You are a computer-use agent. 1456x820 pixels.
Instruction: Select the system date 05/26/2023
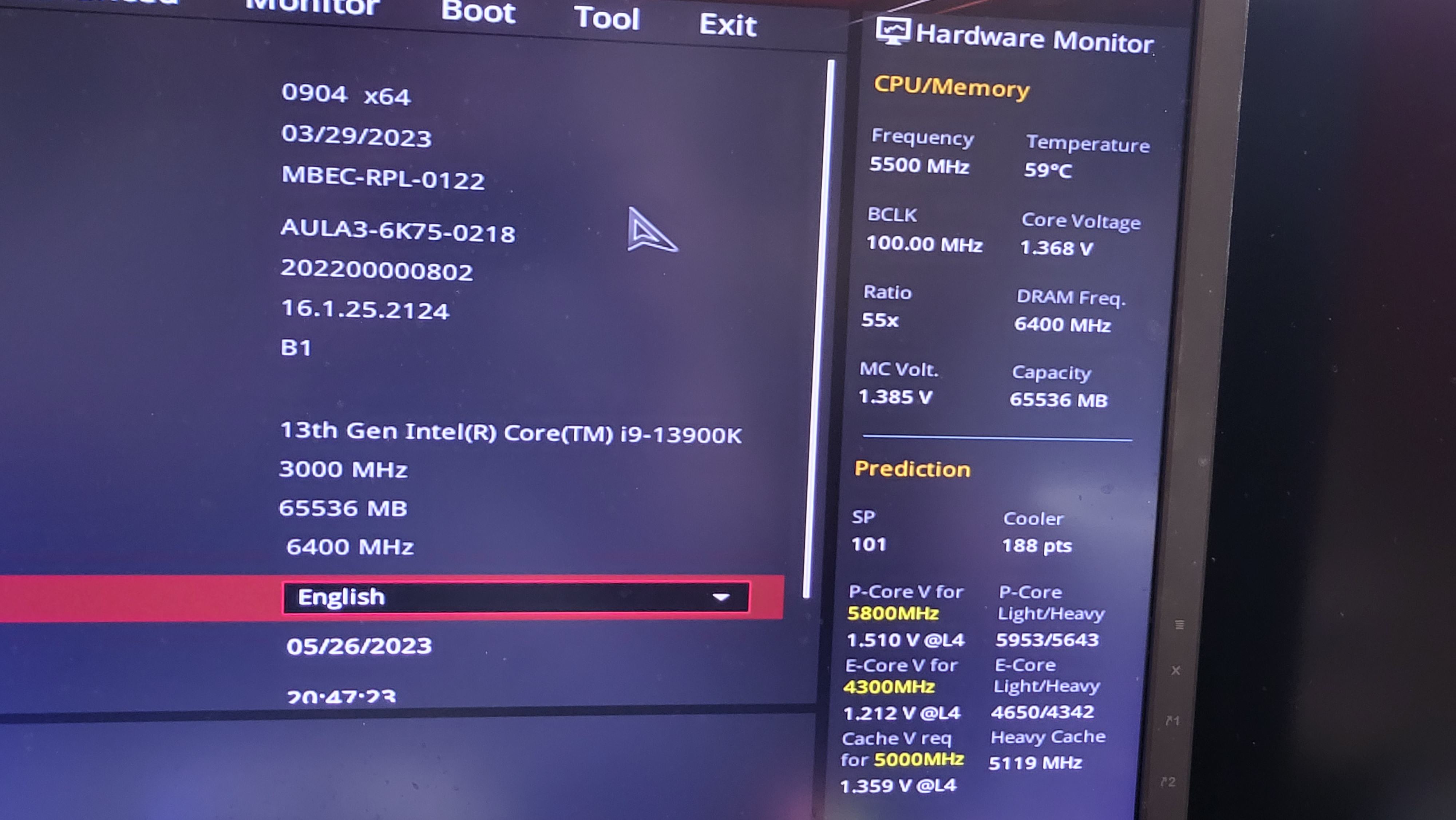(359, 646)
